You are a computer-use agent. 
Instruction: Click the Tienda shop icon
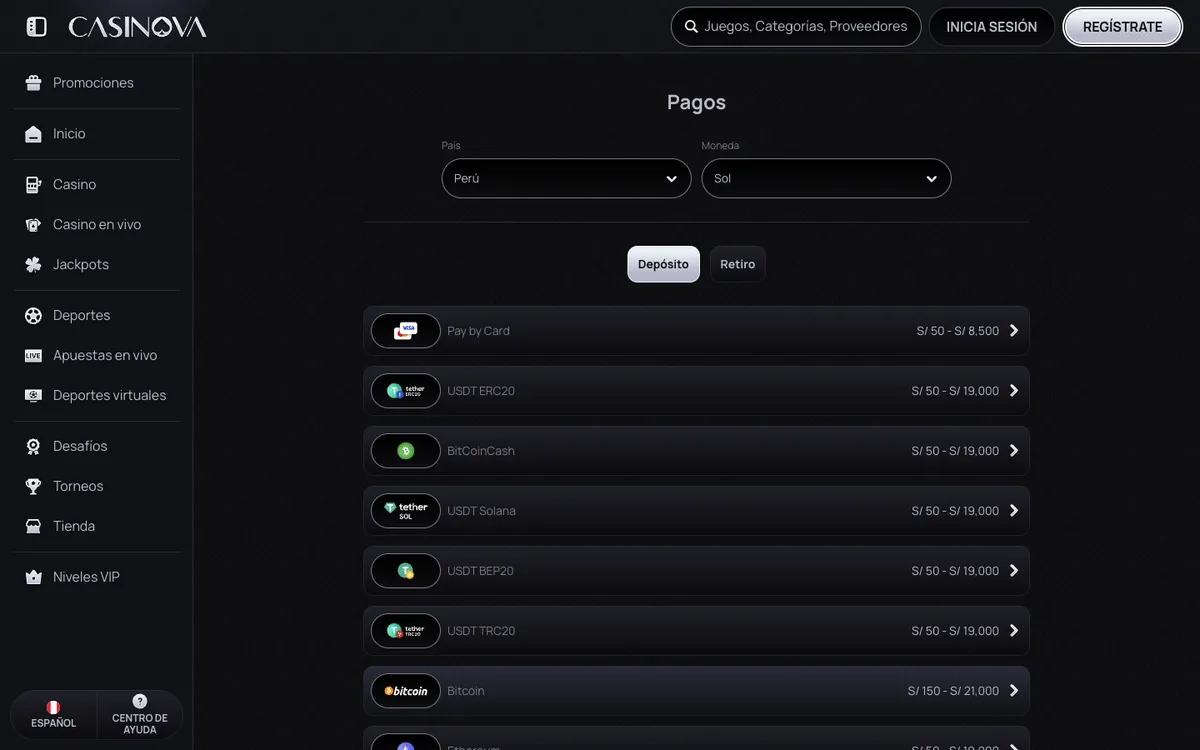click(33, 527)
